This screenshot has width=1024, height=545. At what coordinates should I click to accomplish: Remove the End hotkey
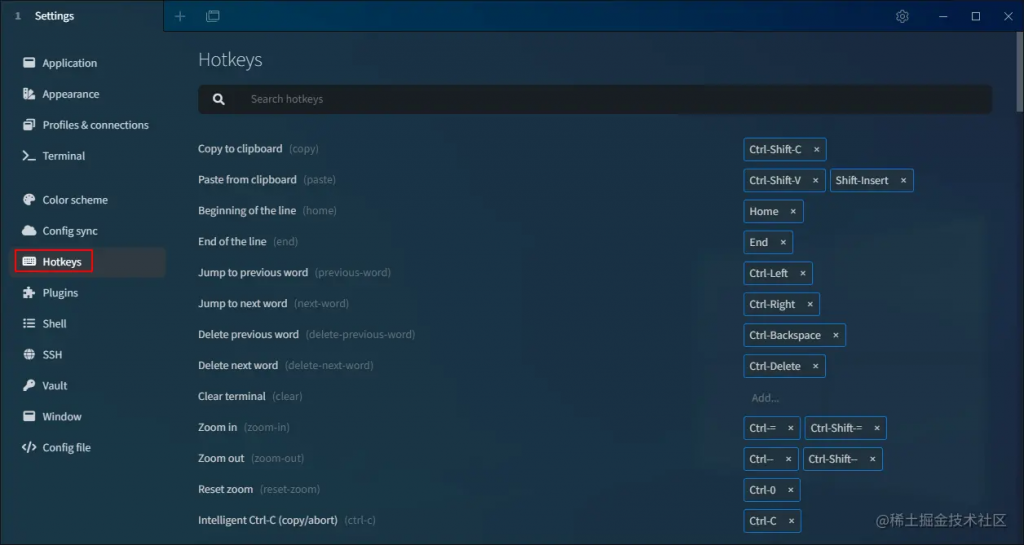[x=783, y=242]
